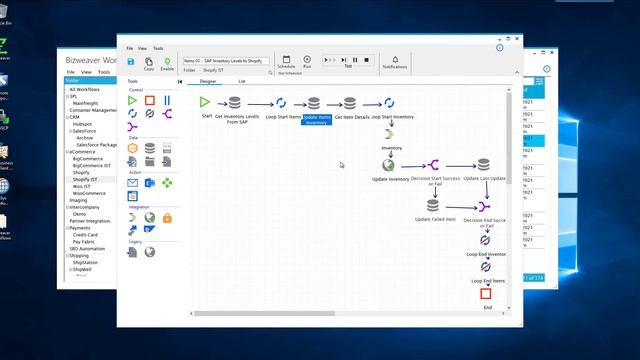Collapse the ribbon with the chevron

tap(517, 72)
